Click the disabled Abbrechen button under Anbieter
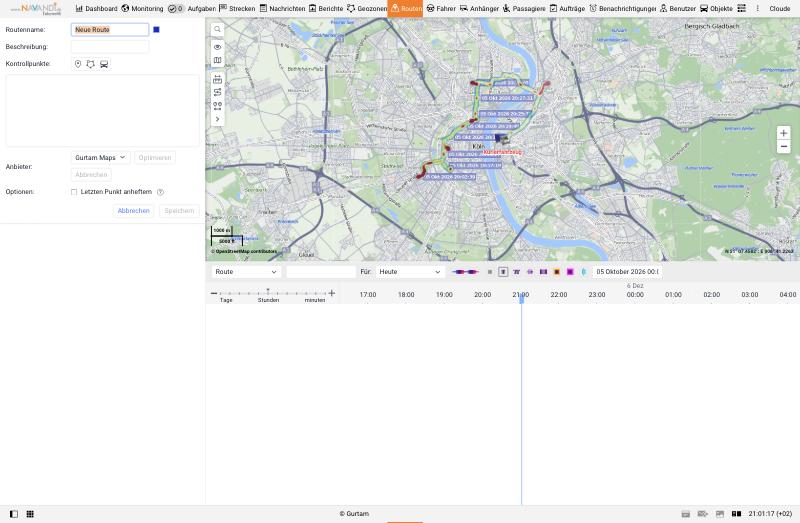The width and height of the screenshot is (800, 523). pyautogui.click(x=91, y=175)
